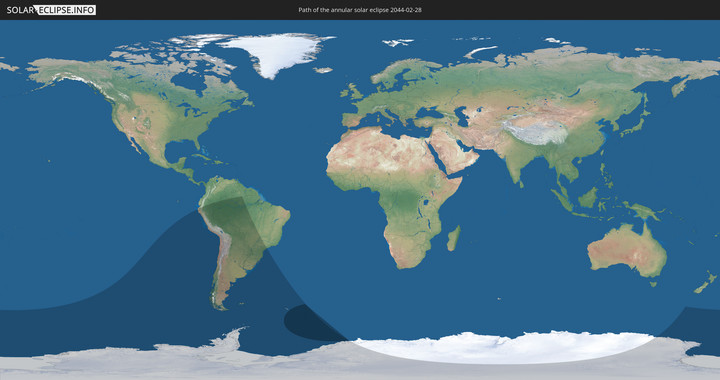Click the white Tibetan Plateau region
The width and height of the screenshot is (720, 380).
(x=535, y=132)
